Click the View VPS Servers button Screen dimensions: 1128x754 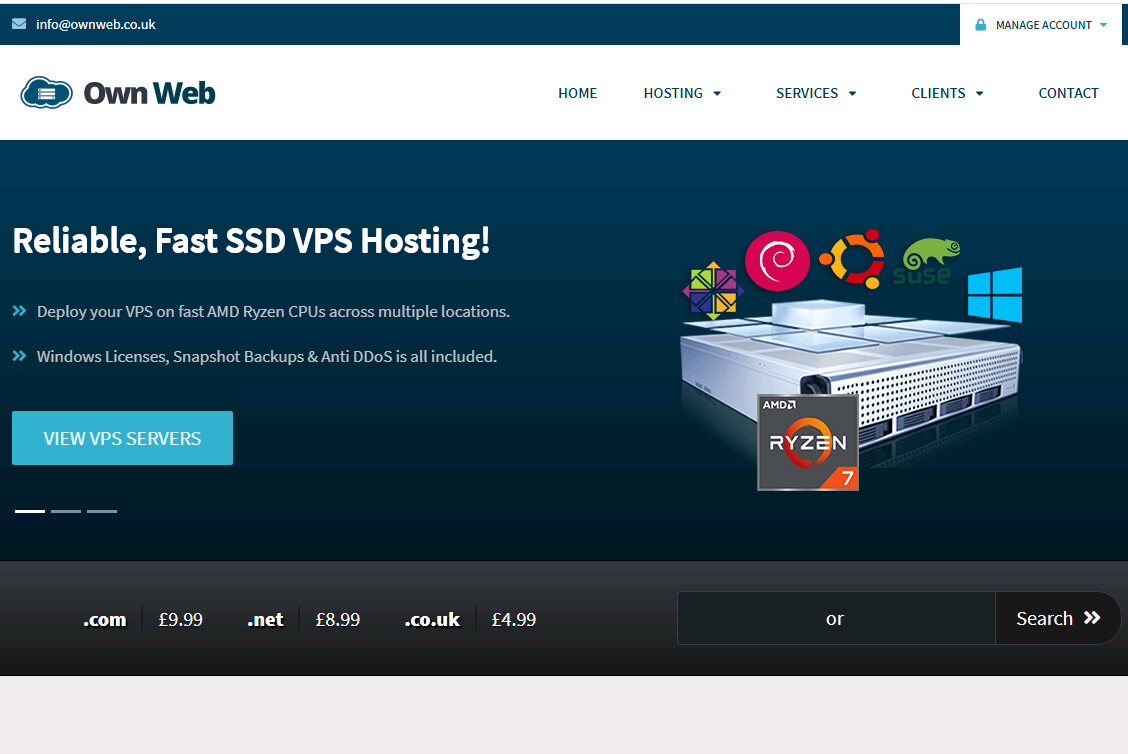[x=122, y=438]
